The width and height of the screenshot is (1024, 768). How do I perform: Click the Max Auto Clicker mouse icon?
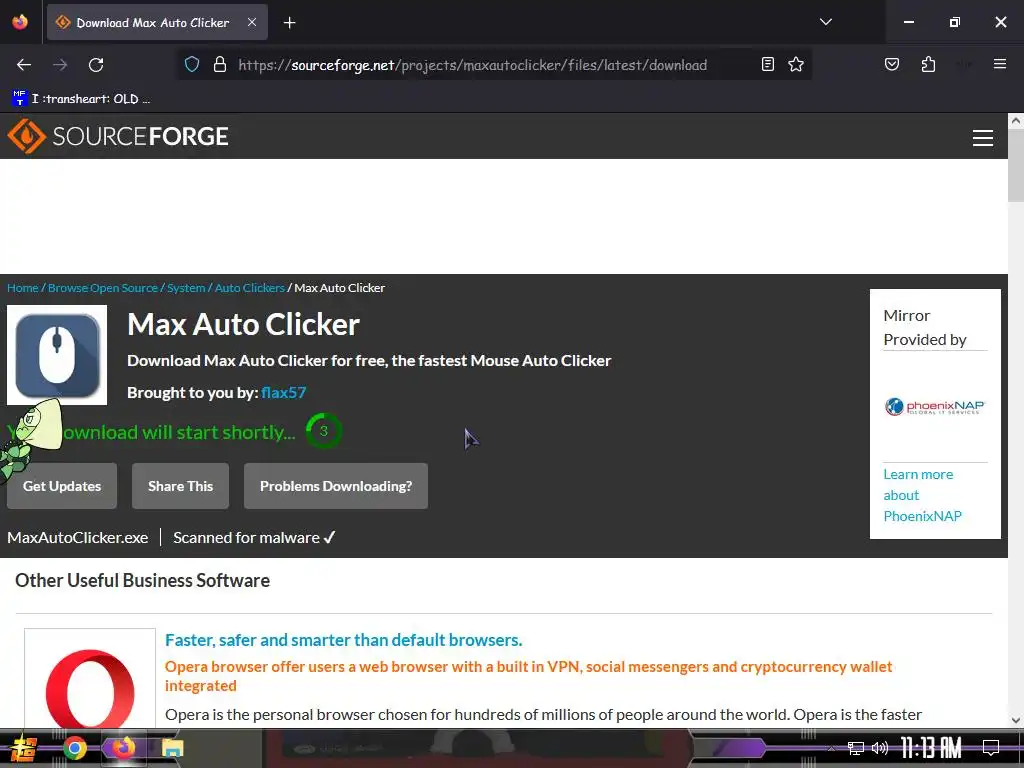tap(57, 355)
